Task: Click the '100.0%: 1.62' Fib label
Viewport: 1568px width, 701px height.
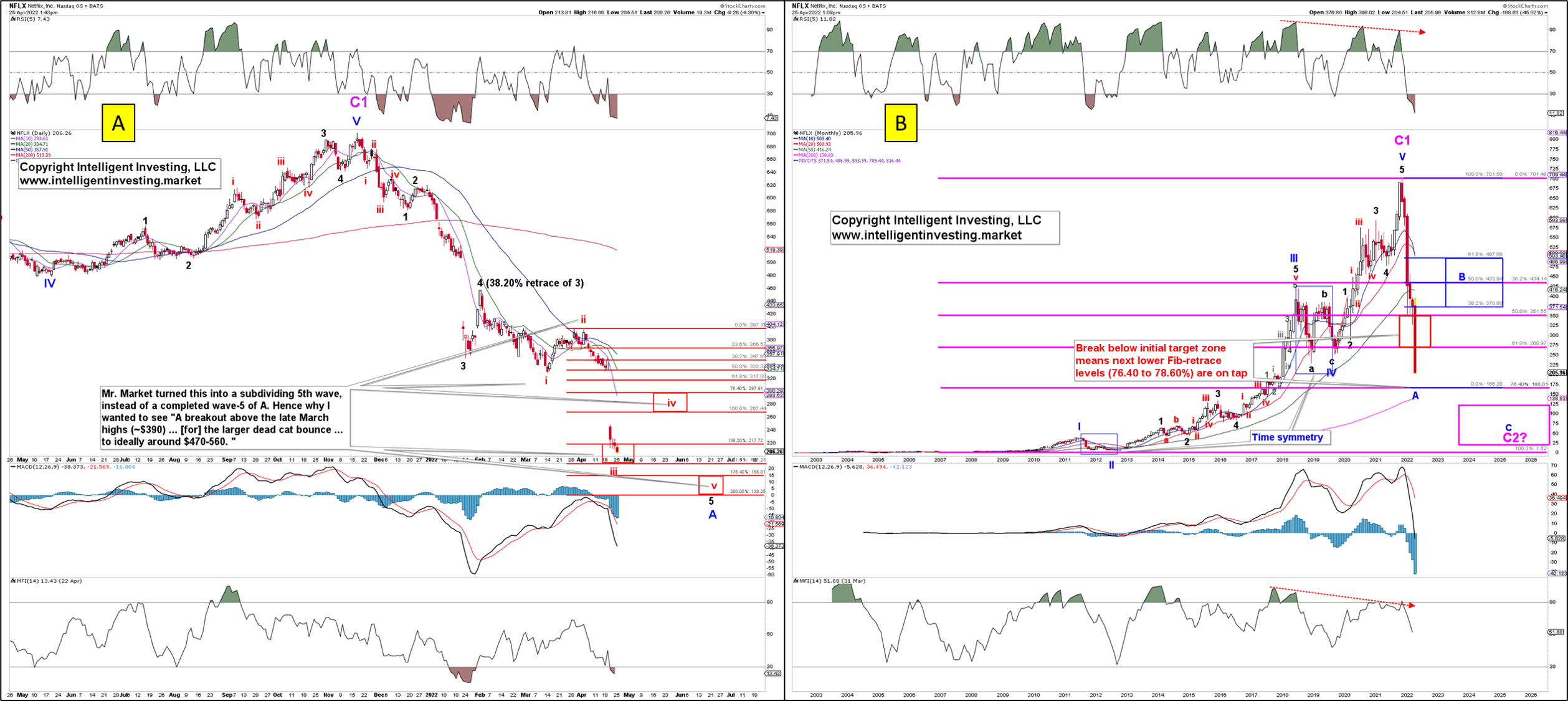Action: (1532, 448)
